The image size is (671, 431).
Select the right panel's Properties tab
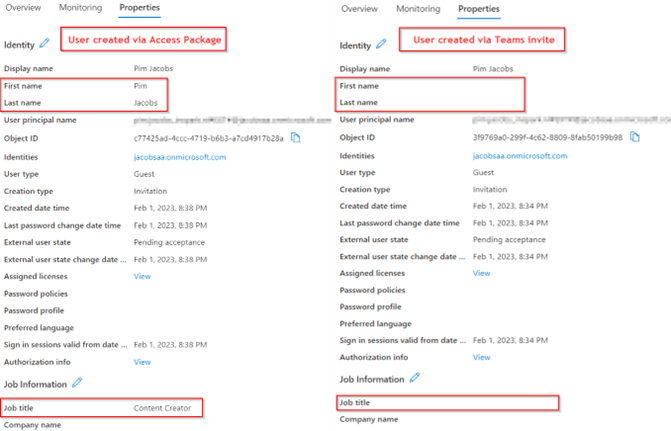coord(478,9)
